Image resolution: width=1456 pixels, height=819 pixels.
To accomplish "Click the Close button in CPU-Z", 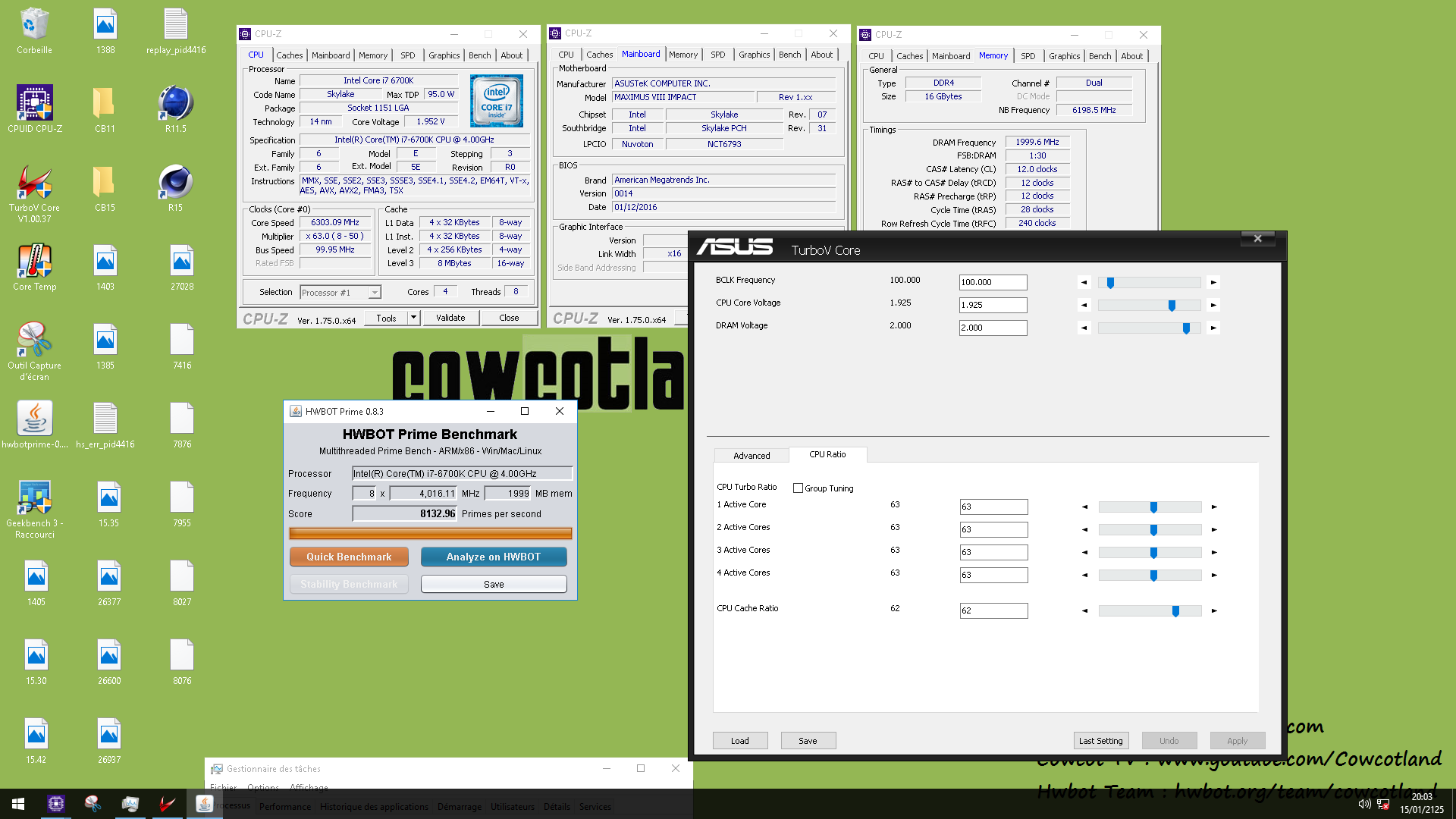I will click(509, 318).
